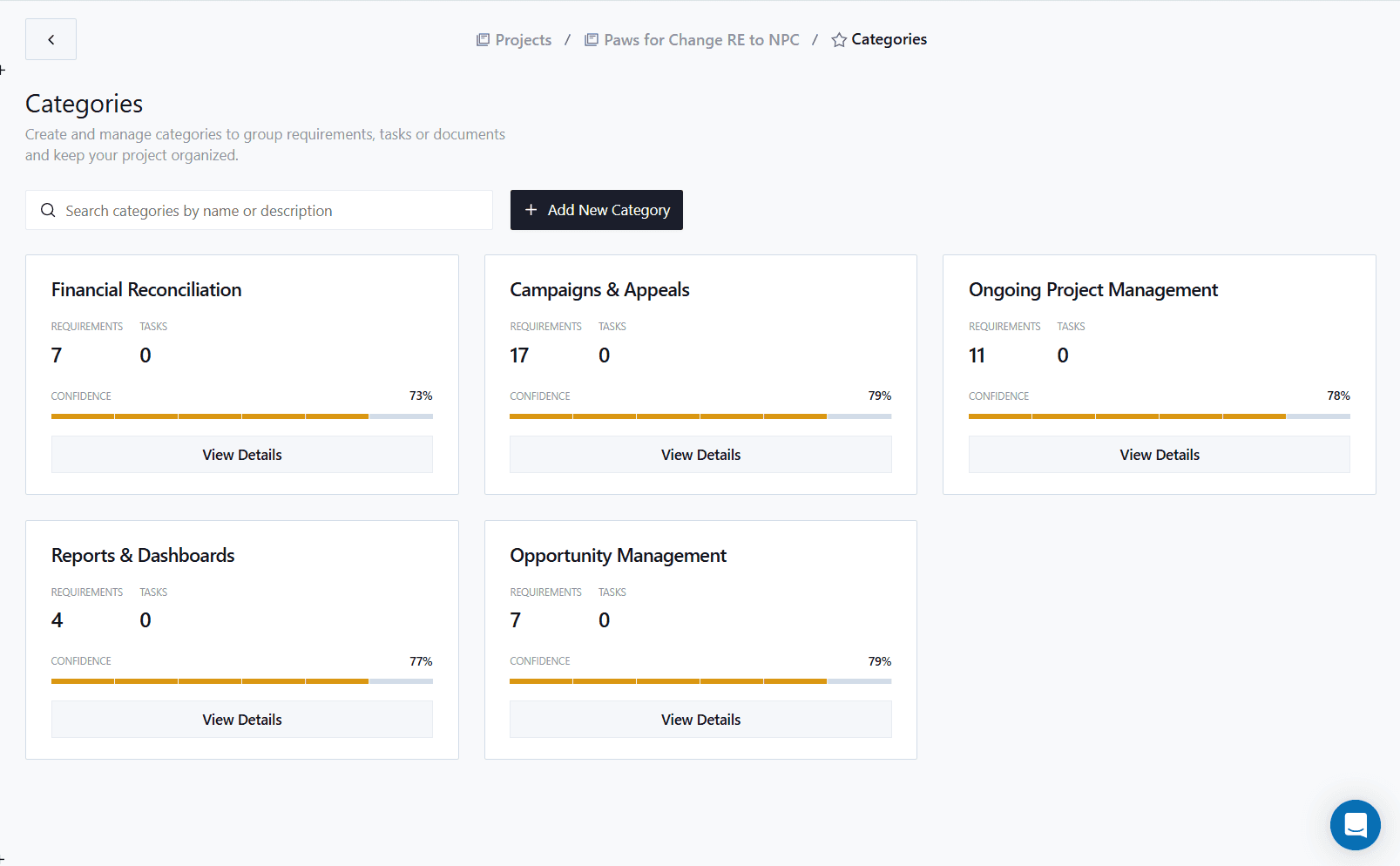Click the magnifier icon in the search bar
Image resolution: width=1400 pixels, height=866 pixels.
tap(48, 210)
